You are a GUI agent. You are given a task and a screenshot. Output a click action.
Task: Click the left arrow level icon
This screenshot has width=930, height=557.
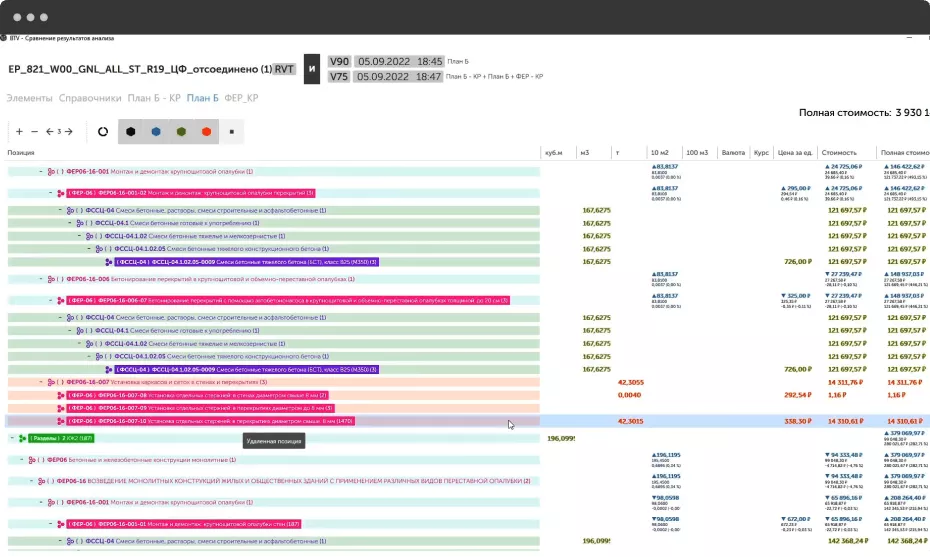tap(49, 131)
